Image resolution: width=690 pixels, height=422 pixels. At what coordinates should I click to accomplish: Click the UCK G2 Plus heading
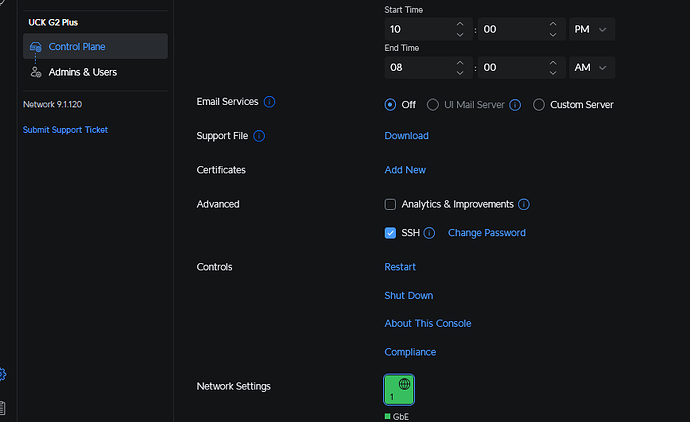pos(53,22)
